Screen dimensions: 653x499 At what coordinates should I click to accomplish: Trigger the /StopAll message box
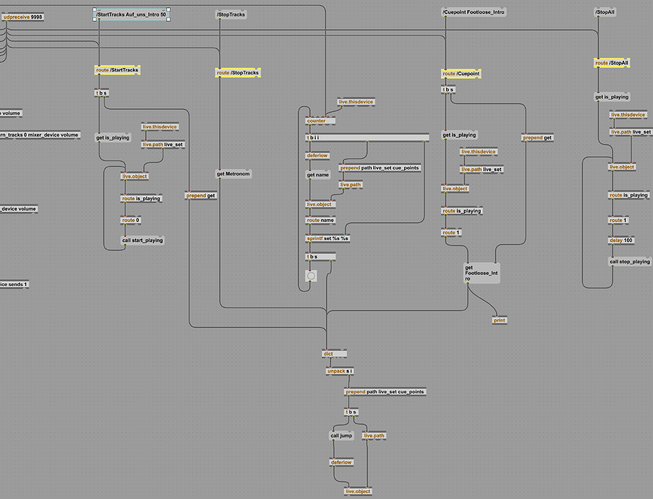pyautogui.click(x=605, y=12)
